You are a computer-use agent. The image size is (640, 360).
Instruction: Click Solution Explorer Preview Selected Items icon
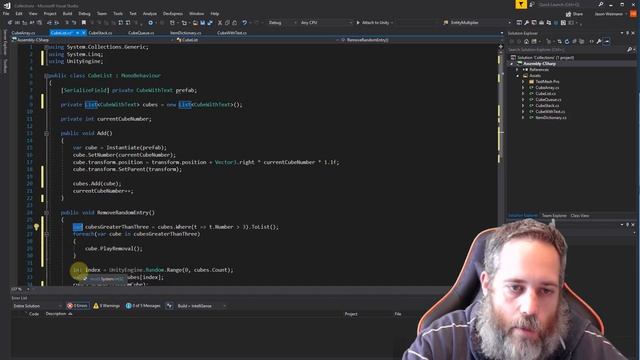click(607, 41)
